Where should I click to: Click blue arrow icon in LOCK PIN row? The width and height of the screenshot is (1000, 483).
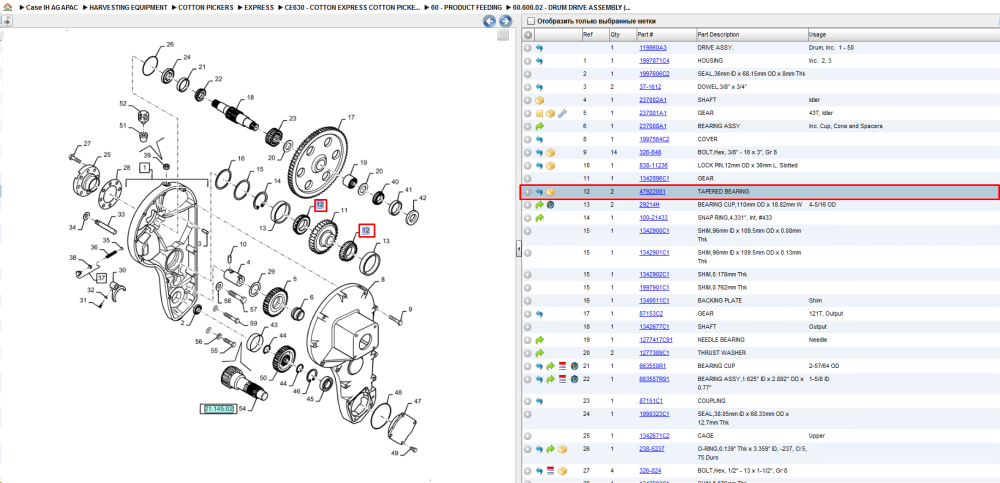click(x=539, y=165)
